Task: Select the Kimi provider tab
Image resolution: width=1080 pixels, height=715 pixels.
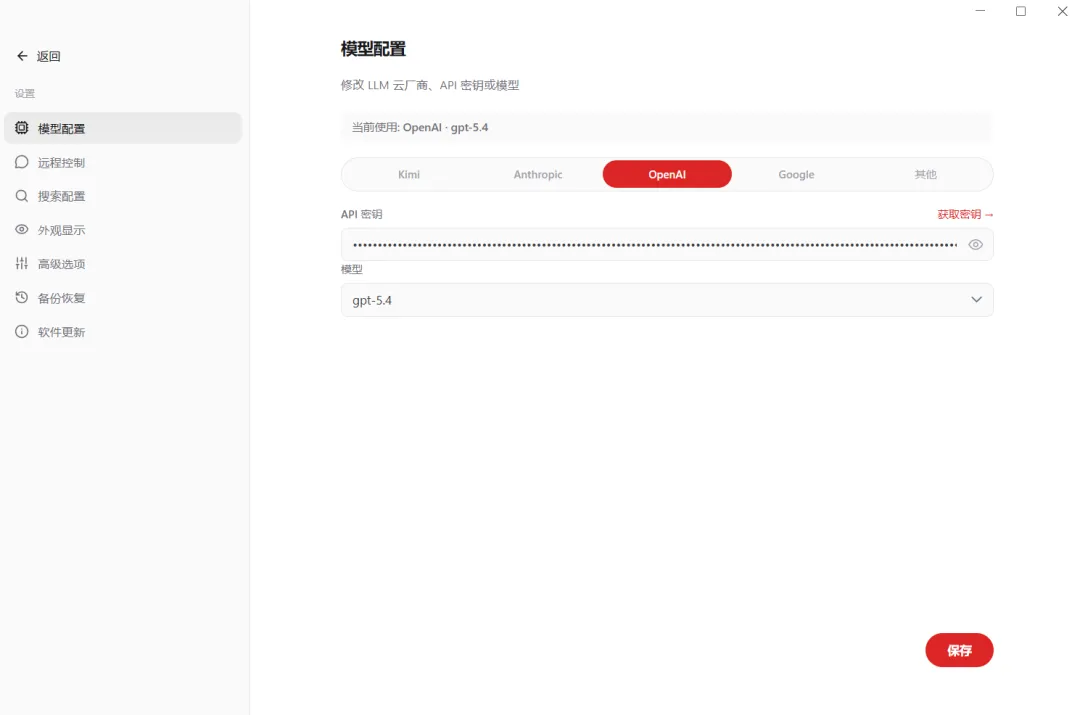Action: (x=408, y=174)
